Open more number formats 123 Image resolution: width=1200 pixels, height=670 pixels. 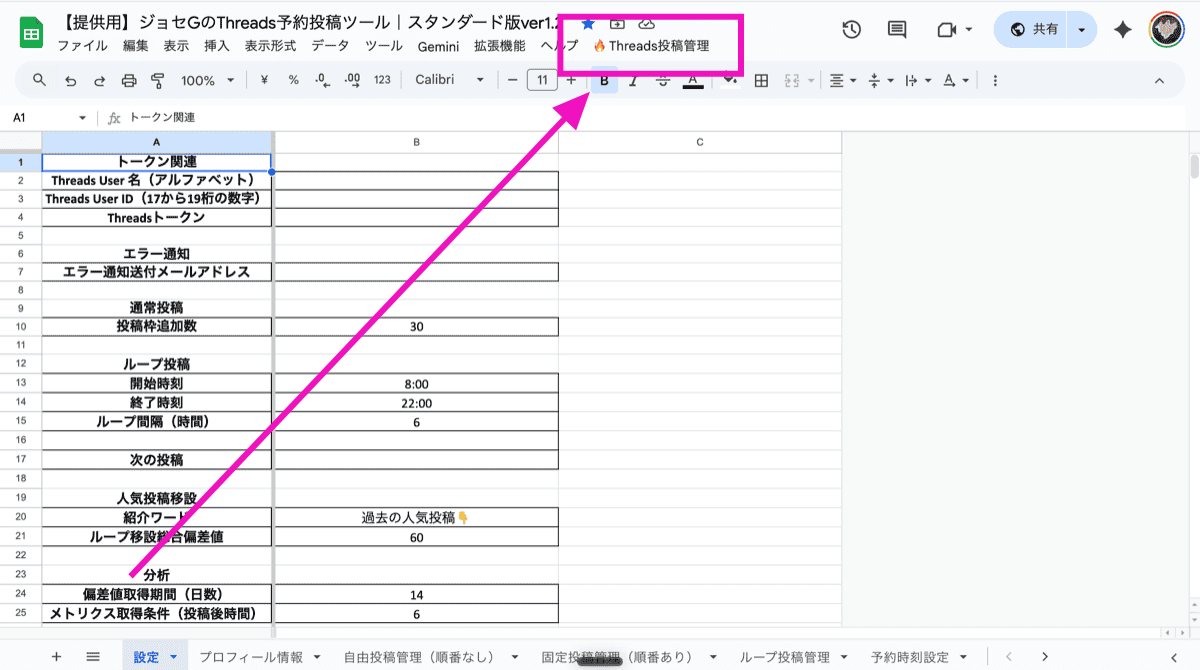[382, 80]
